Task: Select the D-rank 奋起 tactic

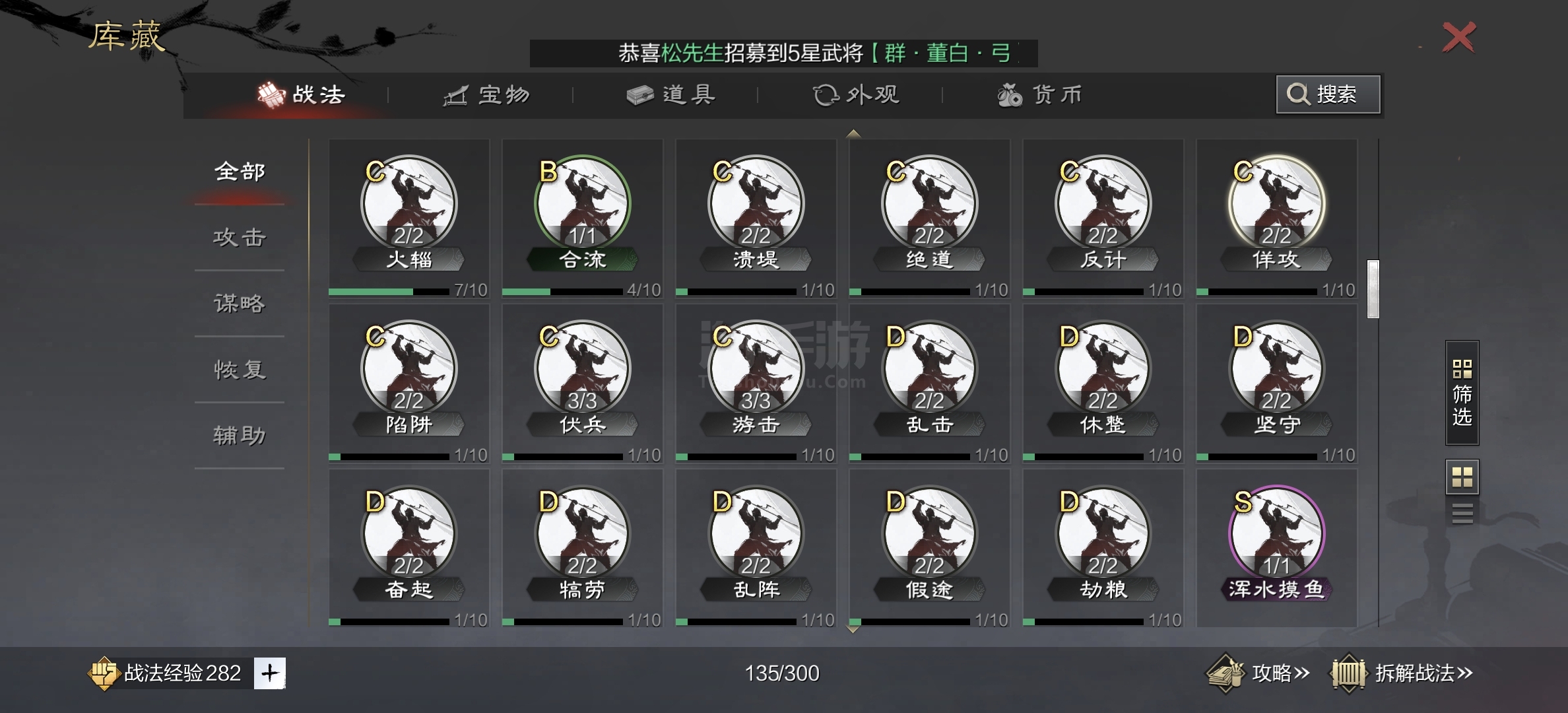Action: (408, 548)
